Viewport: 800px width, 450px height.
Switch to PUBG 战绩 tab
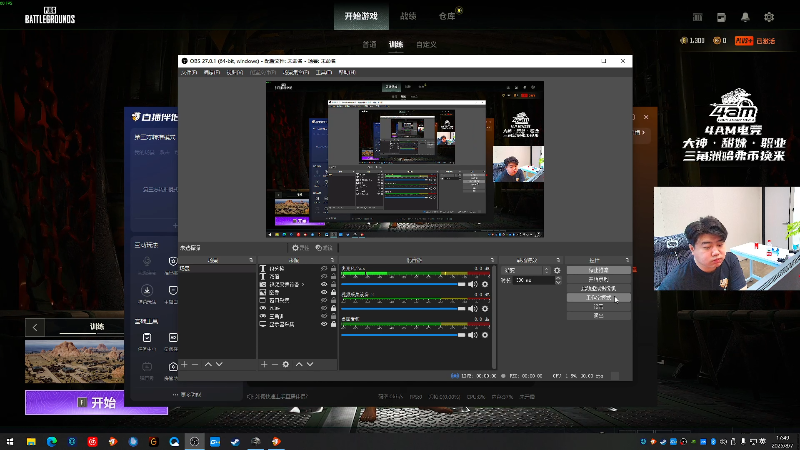click(408, 16)
